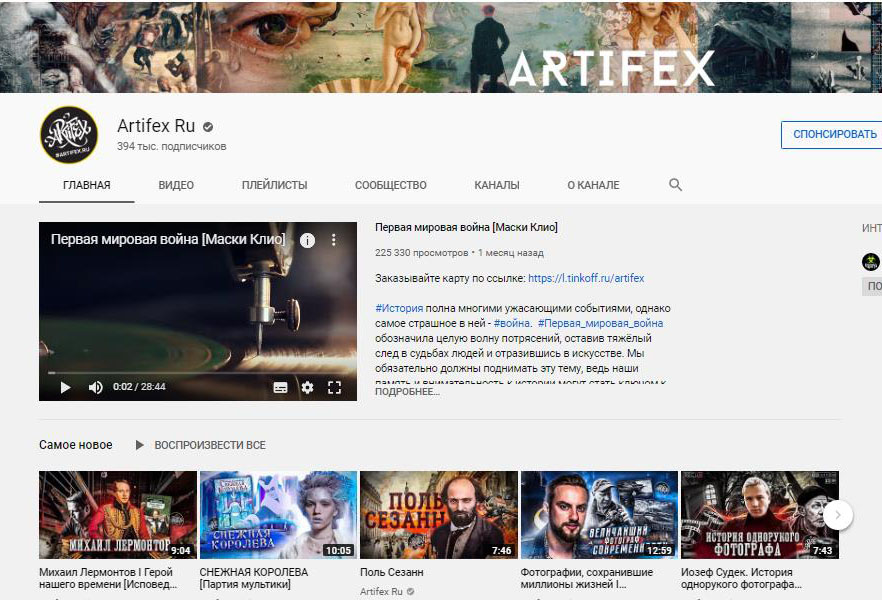Open the ПЛЕЙЛИСТЫ tab
The width and height of the screenshot is (882, 600).
274,185
